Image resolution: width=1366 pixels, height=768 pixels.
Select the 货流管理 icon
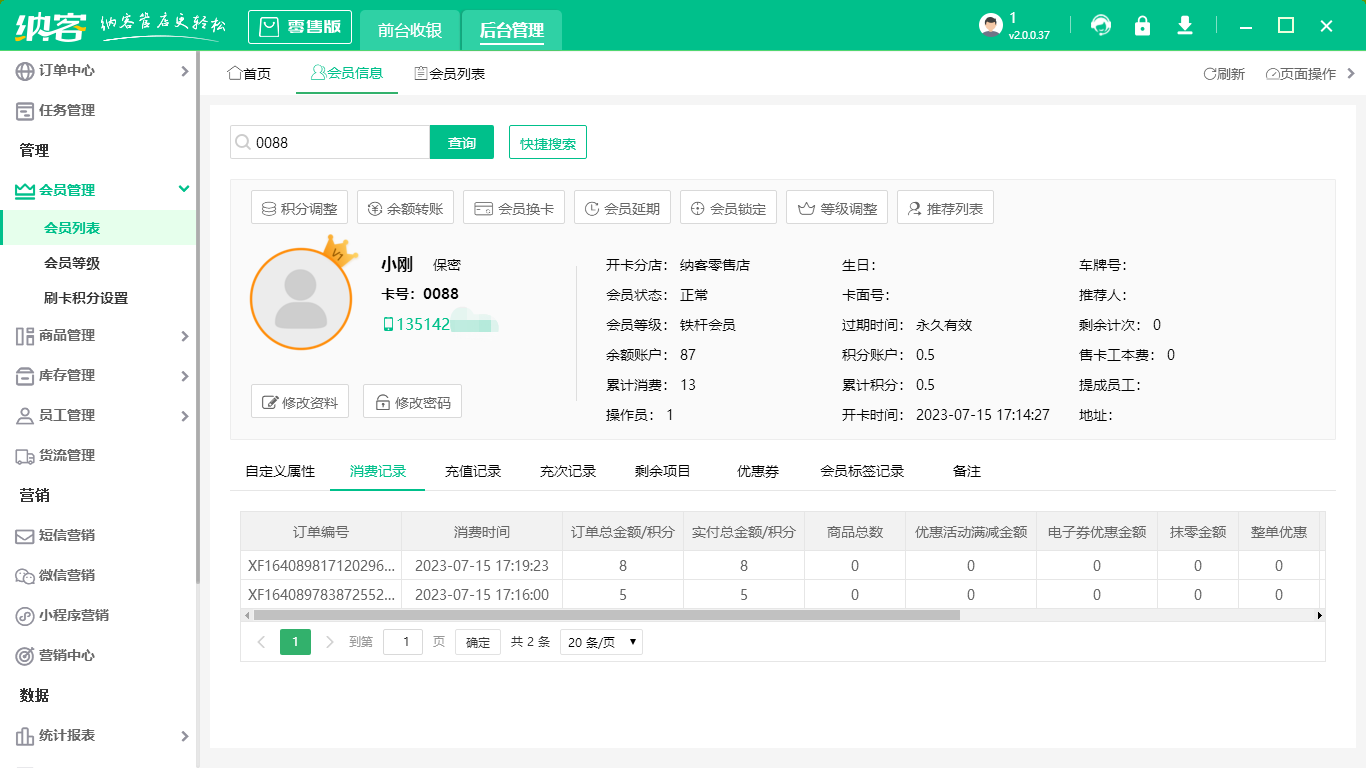(25, 456)
